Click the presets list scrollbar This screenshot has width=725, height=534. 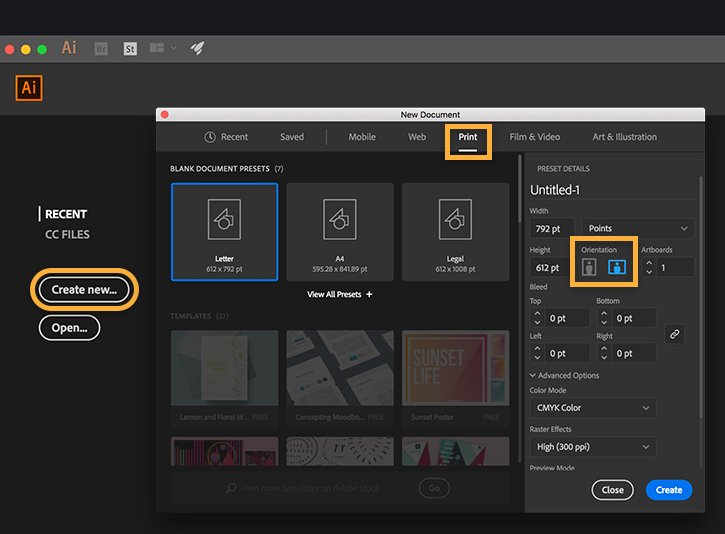(520, 189)
